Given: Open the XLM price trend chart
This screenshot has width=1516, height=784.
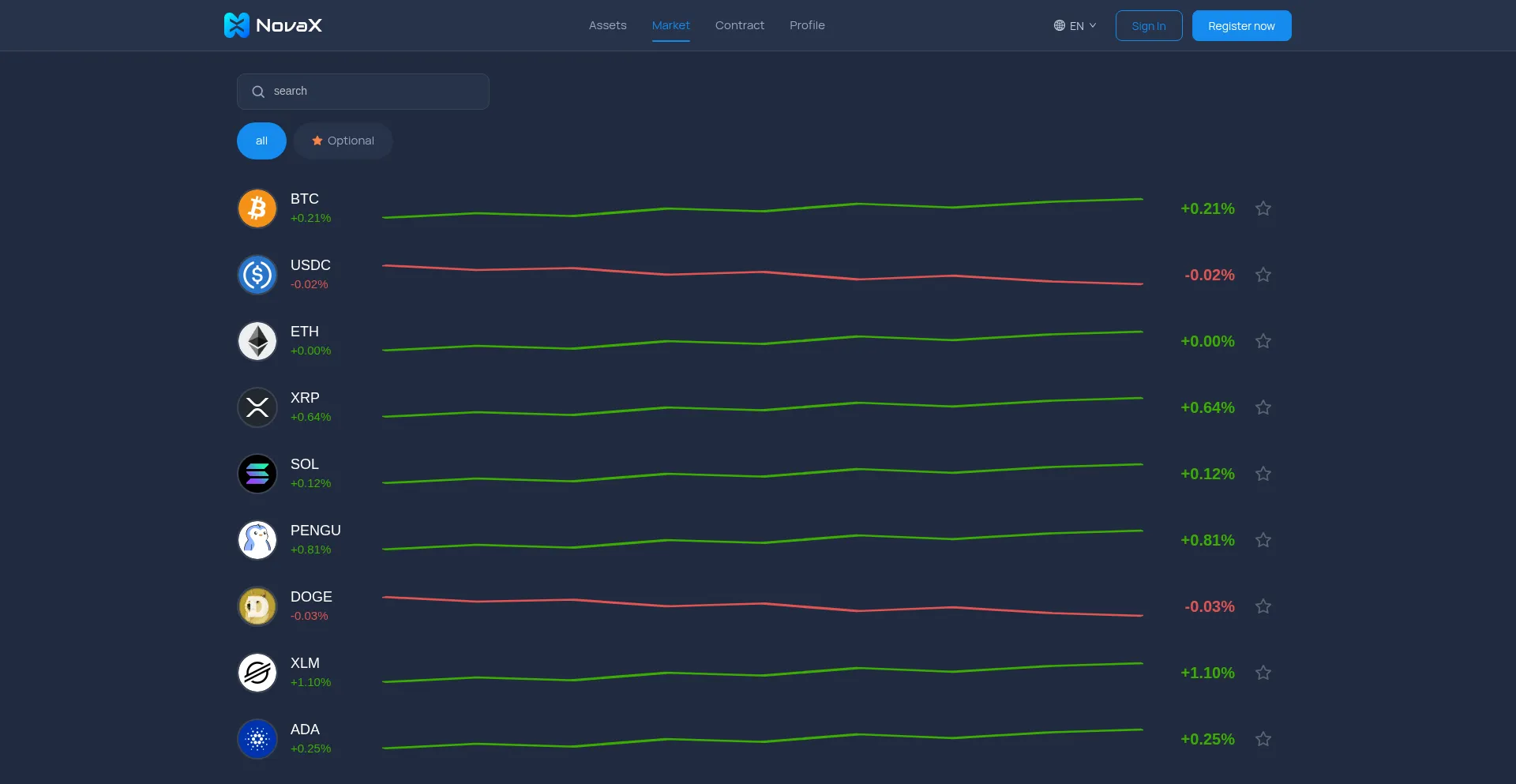Looking at the screenshot, I should point(763,673).
